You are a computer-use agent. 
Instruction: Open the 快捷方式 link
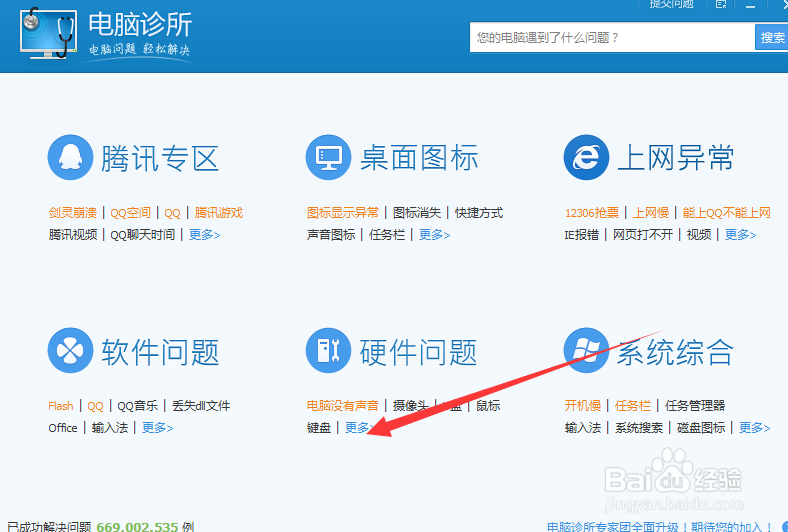point(479,213)
